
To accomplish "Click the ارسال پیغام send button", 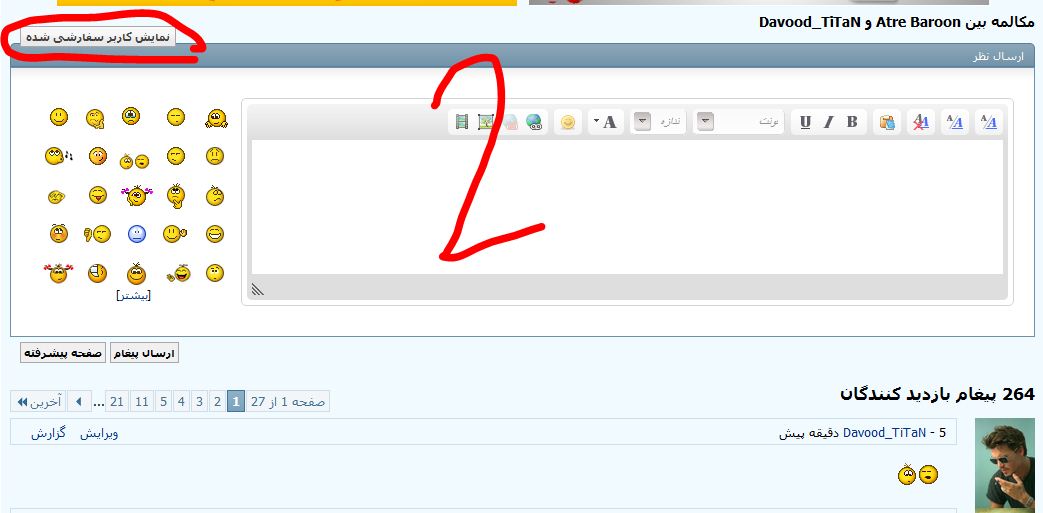I will tap(144, 353).
